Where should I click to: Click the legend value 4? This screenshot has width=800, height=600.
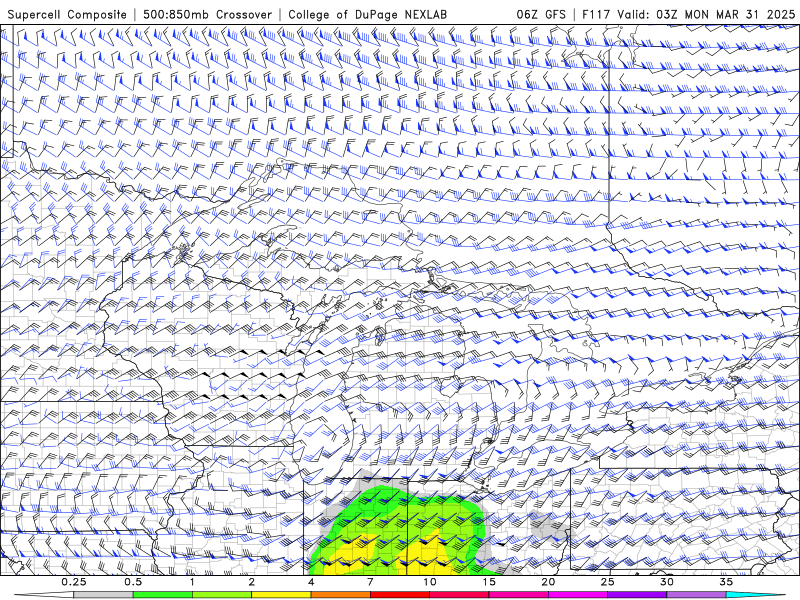pyautogui.click(x=311, y=582)
